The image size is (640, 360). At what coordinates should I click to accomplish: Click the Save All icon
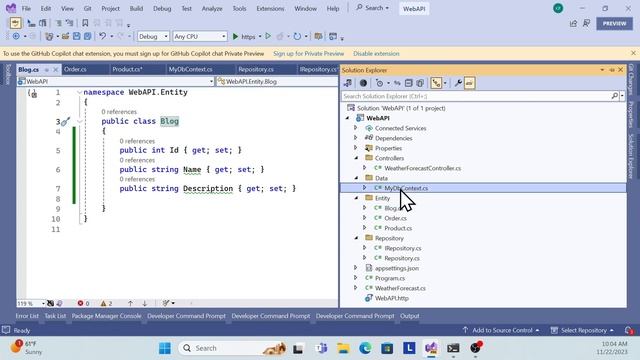(87, 36)
